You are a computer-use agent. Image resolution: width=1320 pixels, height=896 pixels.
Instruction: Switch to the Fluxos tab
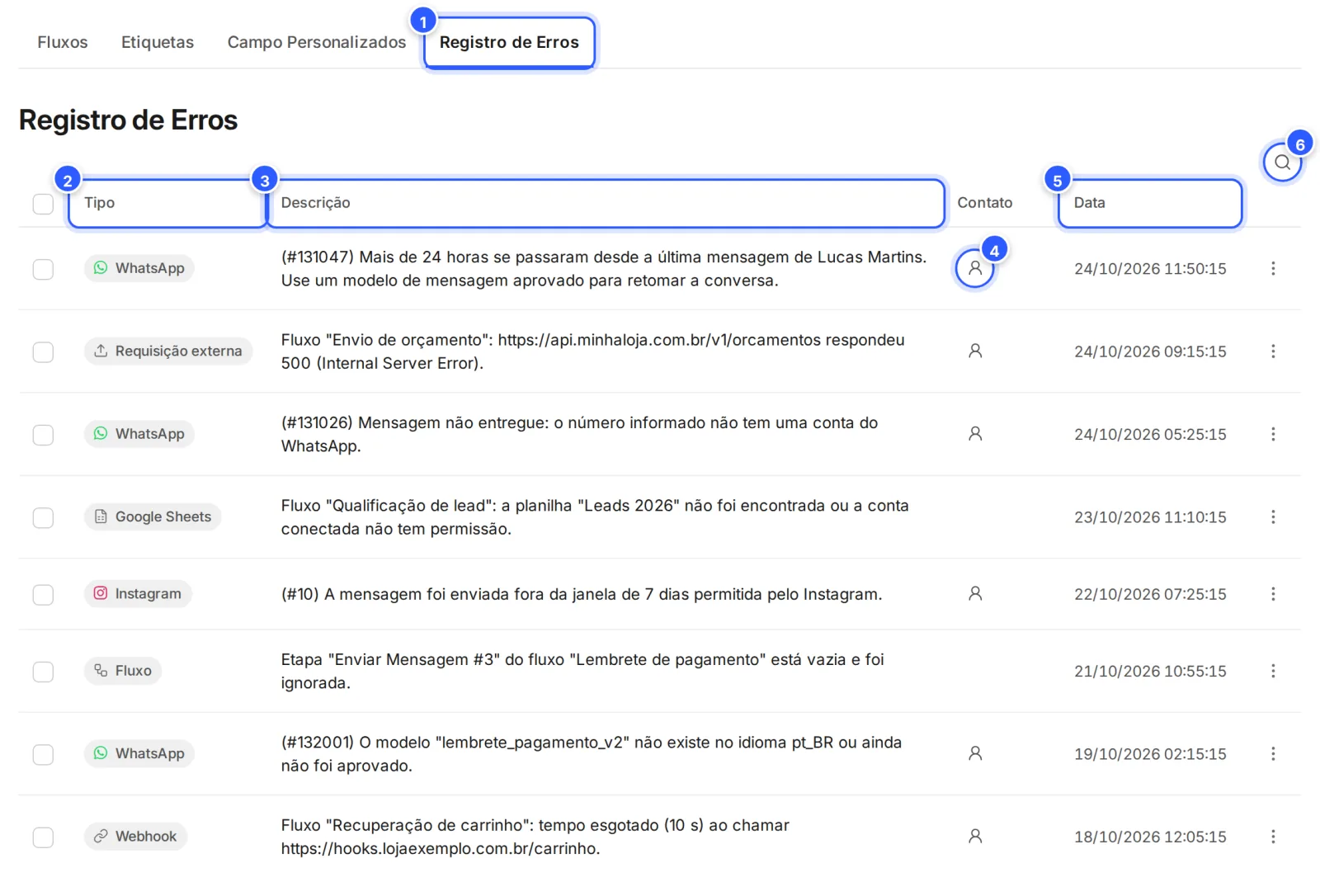click(x=63, y=42)
